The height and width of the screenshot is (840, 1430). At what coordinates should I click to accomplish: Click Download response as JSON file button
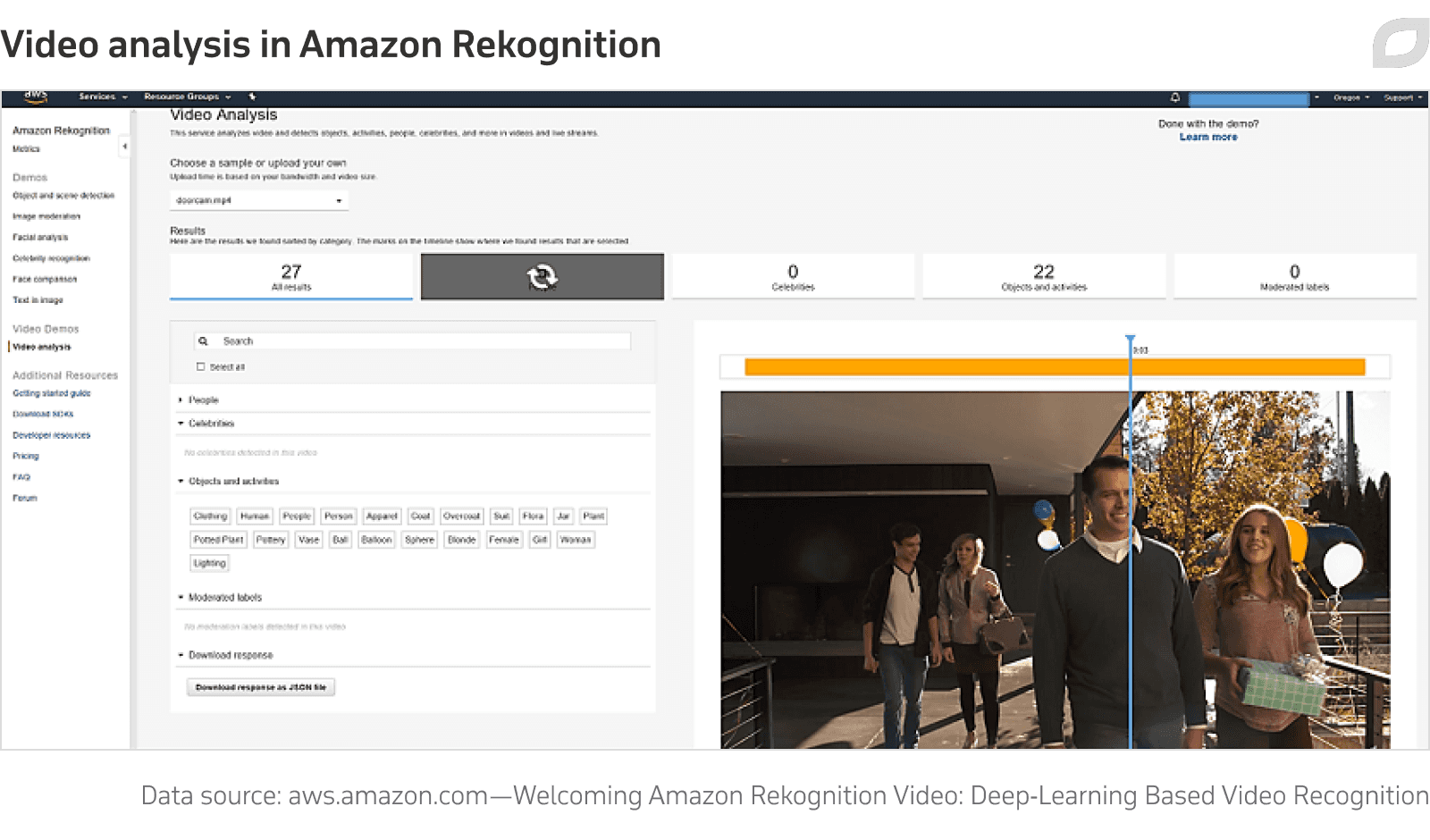click(x=261, y=687)
